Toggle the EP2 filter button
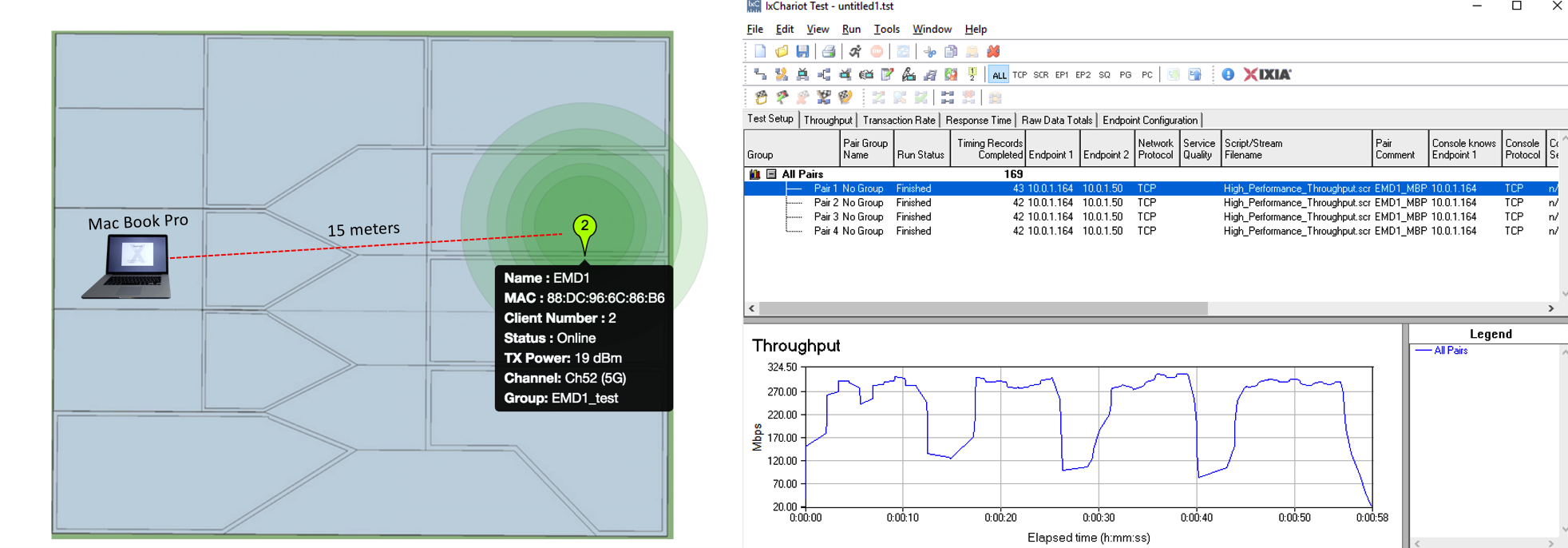1568x548 pixels. (1083, 74)
